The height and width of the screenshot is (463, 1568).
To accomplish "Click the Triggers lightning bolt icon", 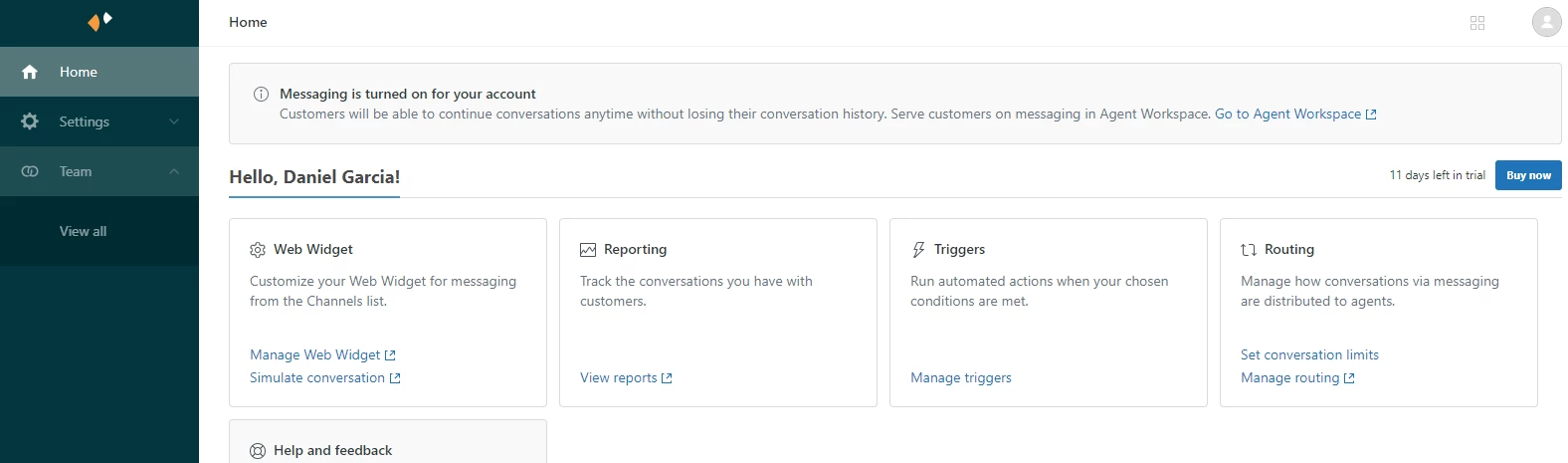I will point(918,250).
